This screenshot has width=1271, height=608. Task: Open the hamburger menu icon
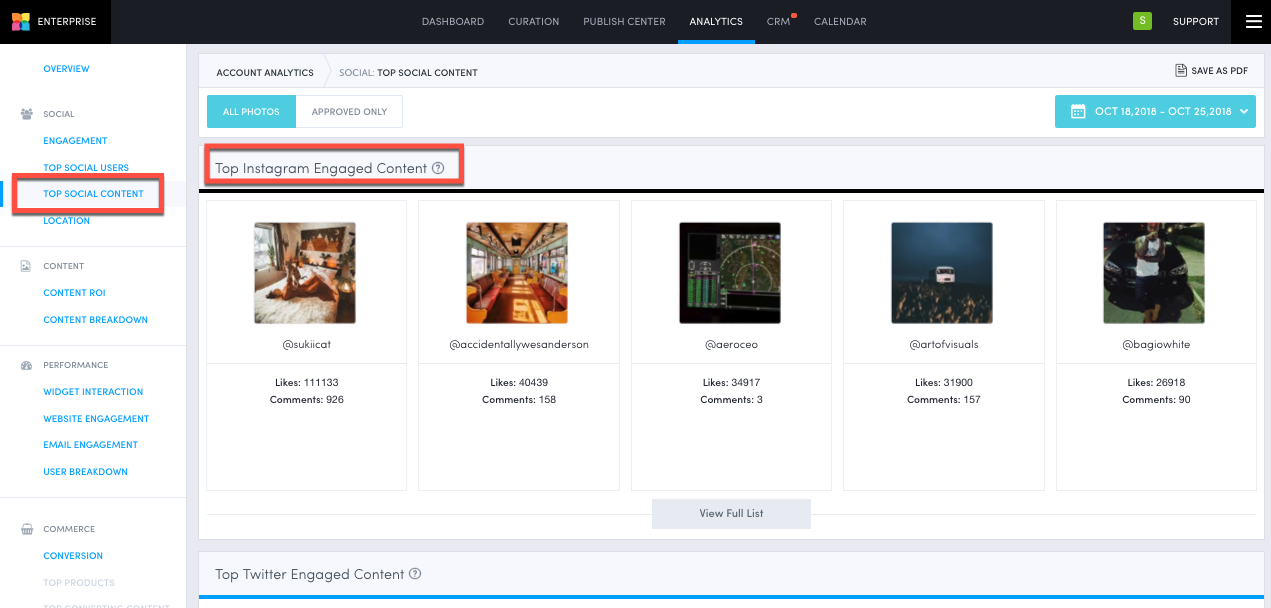click(x=1253, y=21)
